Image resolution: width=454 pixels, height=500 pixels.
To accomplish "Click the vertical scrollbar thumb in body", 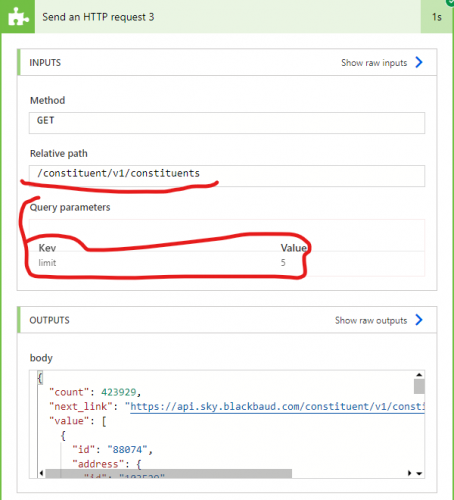I will click(419, 386).
